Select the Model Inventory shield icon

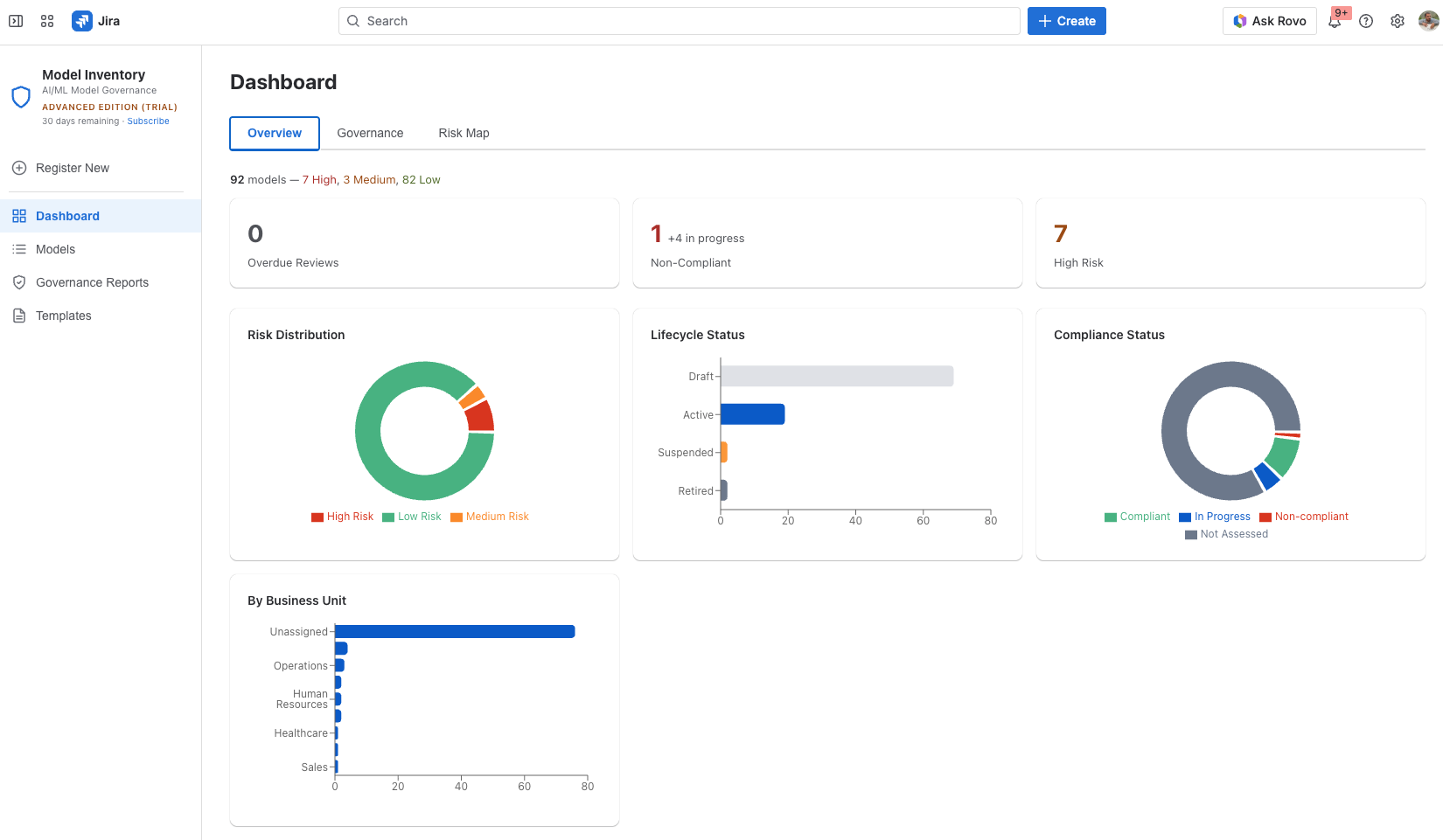click(21, 96)
